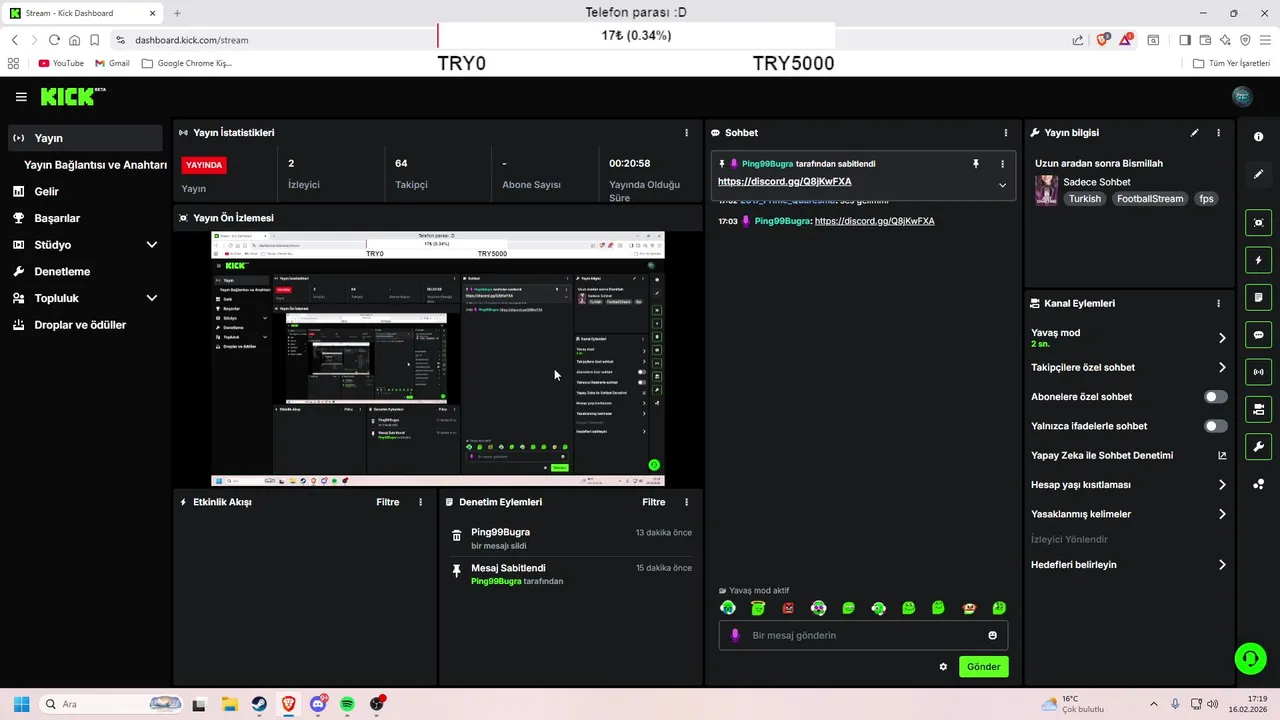Open the Brave Shields icon in address bar
Image resolution: width=1280 pixels, height=720 pixels.
click(x=1103, y=40)
